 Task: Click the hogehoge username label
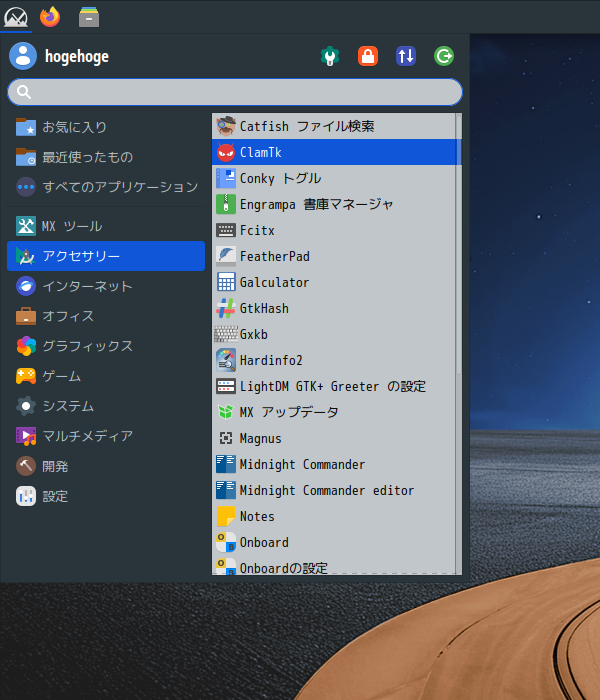pyautogui.click(x=77, y=56)
